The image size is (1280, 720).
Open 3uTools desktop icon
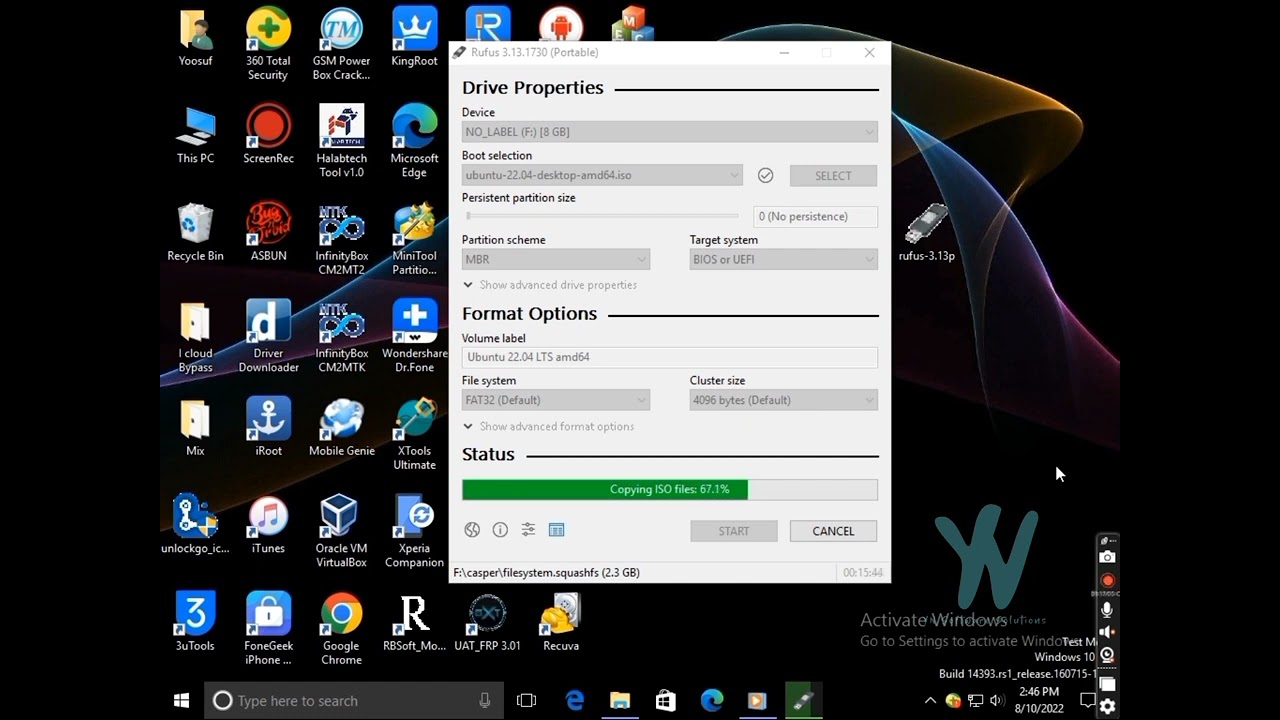(195, 623)
